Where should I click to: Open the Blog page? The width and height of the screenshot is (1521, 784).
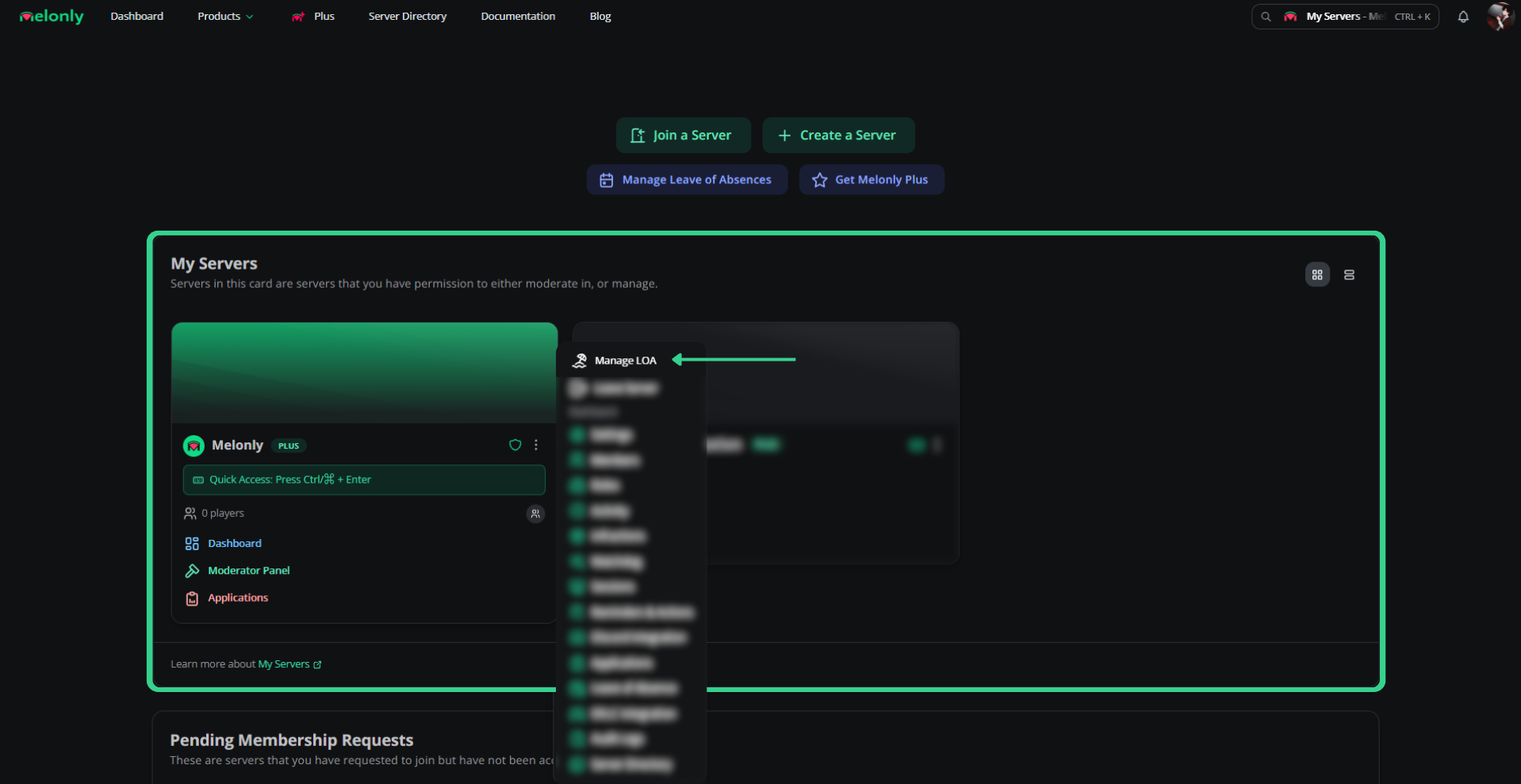point(600,16)
